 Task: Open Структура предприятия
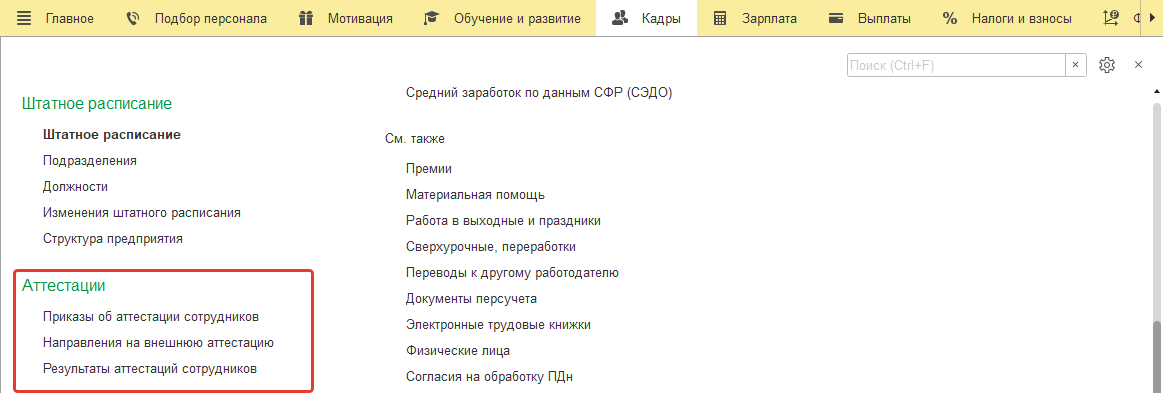point(113,239)
